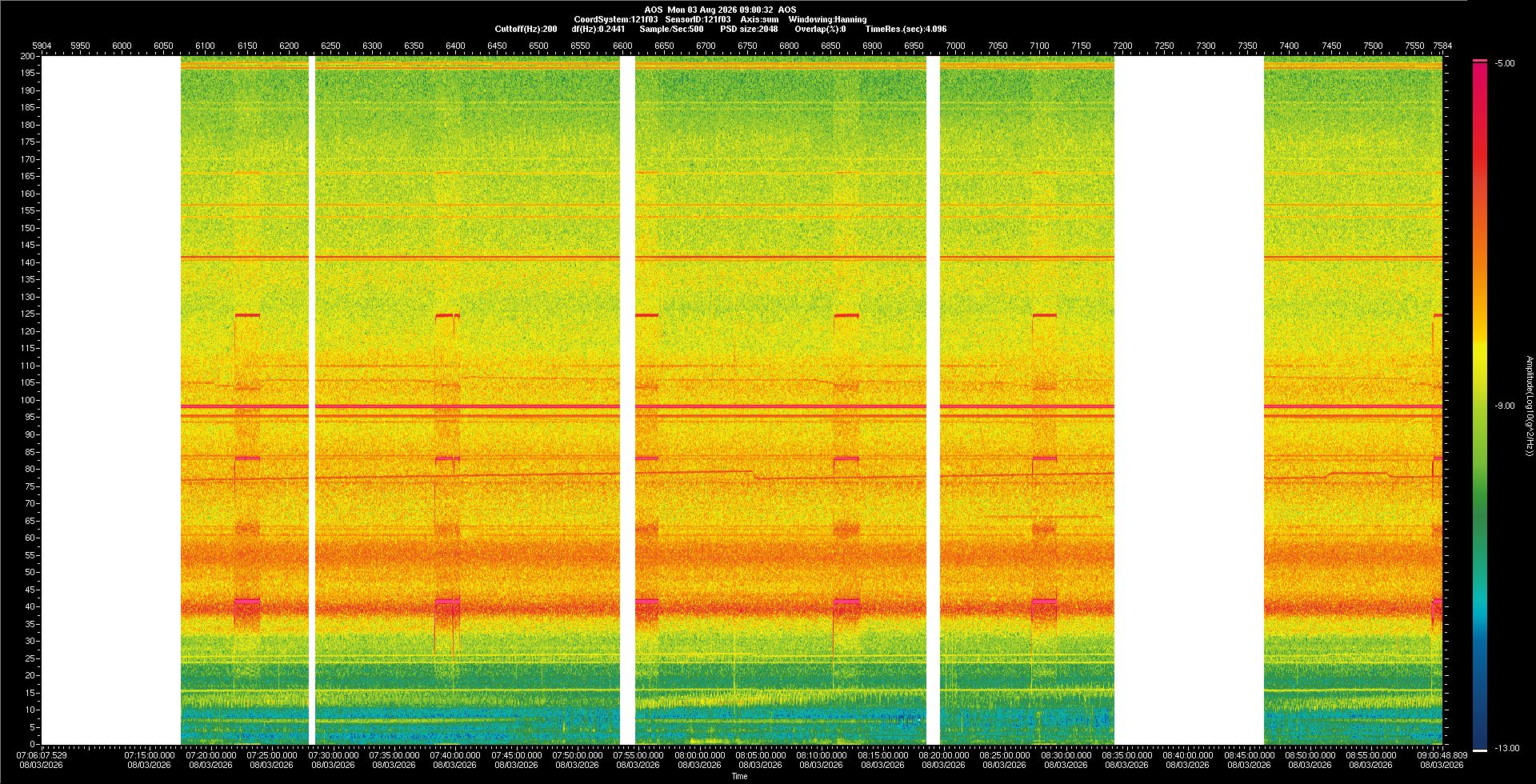Click the Cuttoff(Hz):200 header text
1536x784 pixels.
click(526, 29)
